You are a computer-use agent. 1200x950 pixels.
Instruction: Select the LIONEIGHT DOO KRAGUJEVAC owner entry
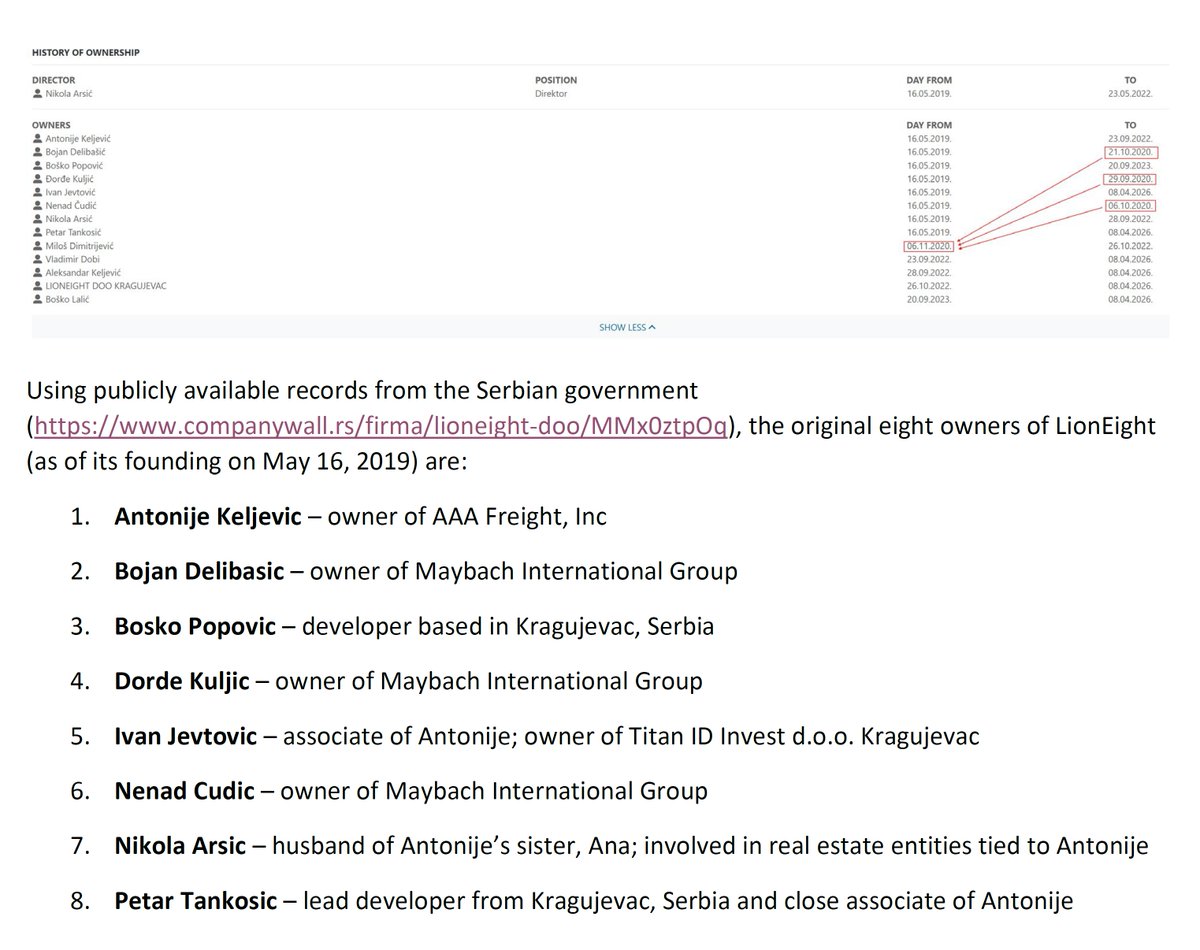coord(106,286)
